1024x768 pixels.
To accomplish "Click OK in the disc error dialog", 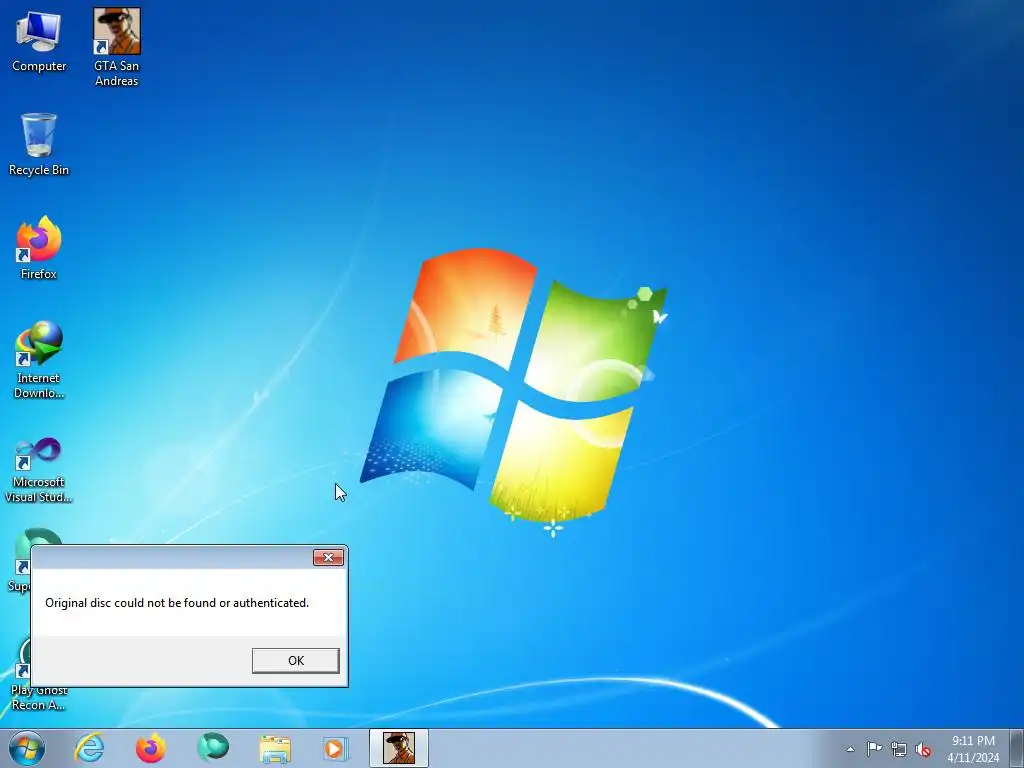I will (x=296, y=660).
